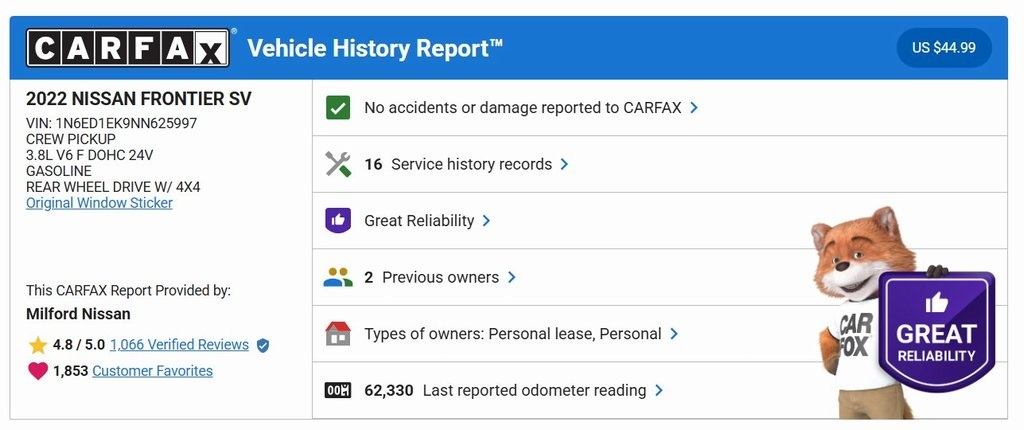
Task: Expand the Great Reliability chevron
Action: pos(487,220)
